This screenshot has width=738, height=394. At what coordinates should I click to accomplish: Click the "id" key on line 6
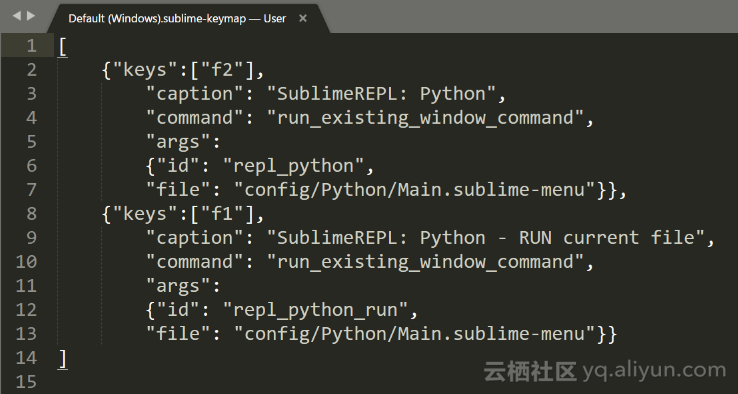178,166
